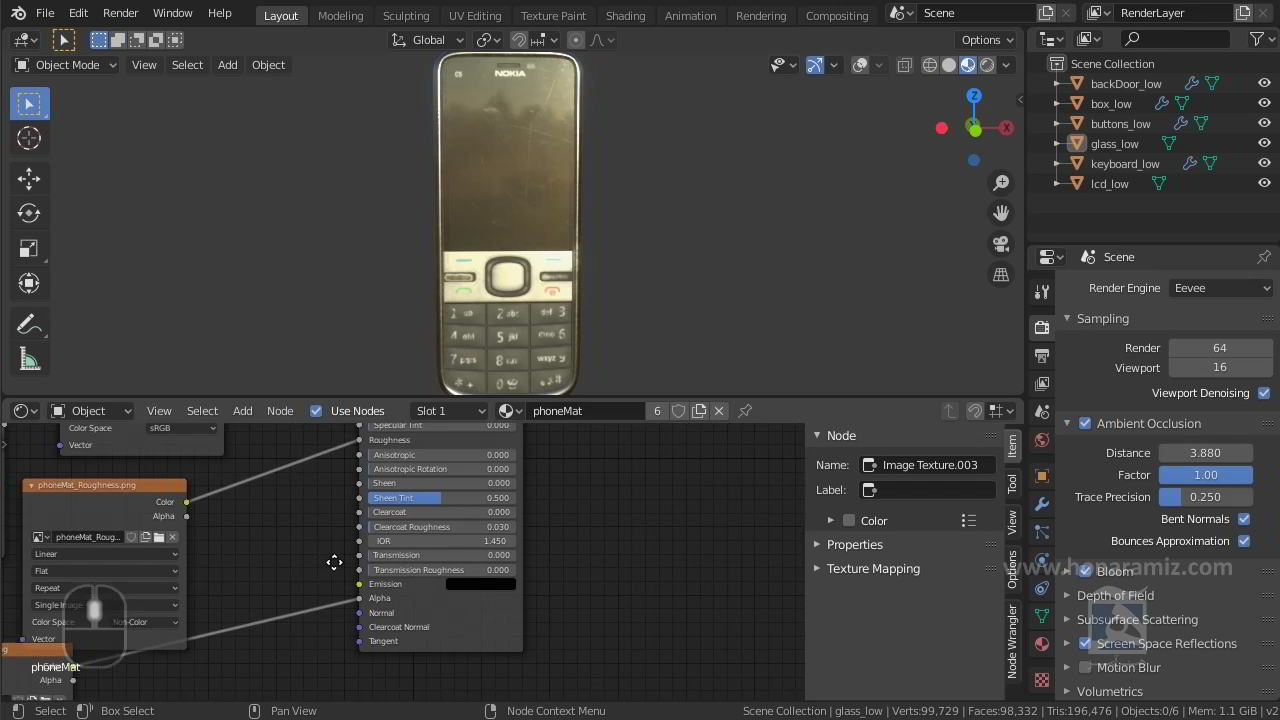Open the Slot 1 material slot dropdown

click(x=450, y=411)
